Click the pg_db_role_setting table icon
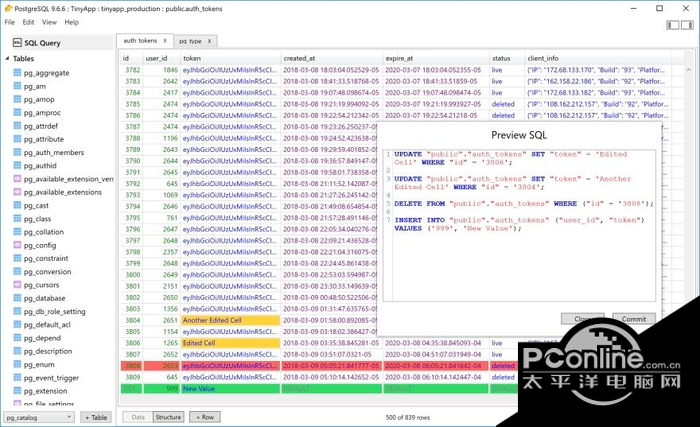Viewport: 700px width, 427px height. 17,311
